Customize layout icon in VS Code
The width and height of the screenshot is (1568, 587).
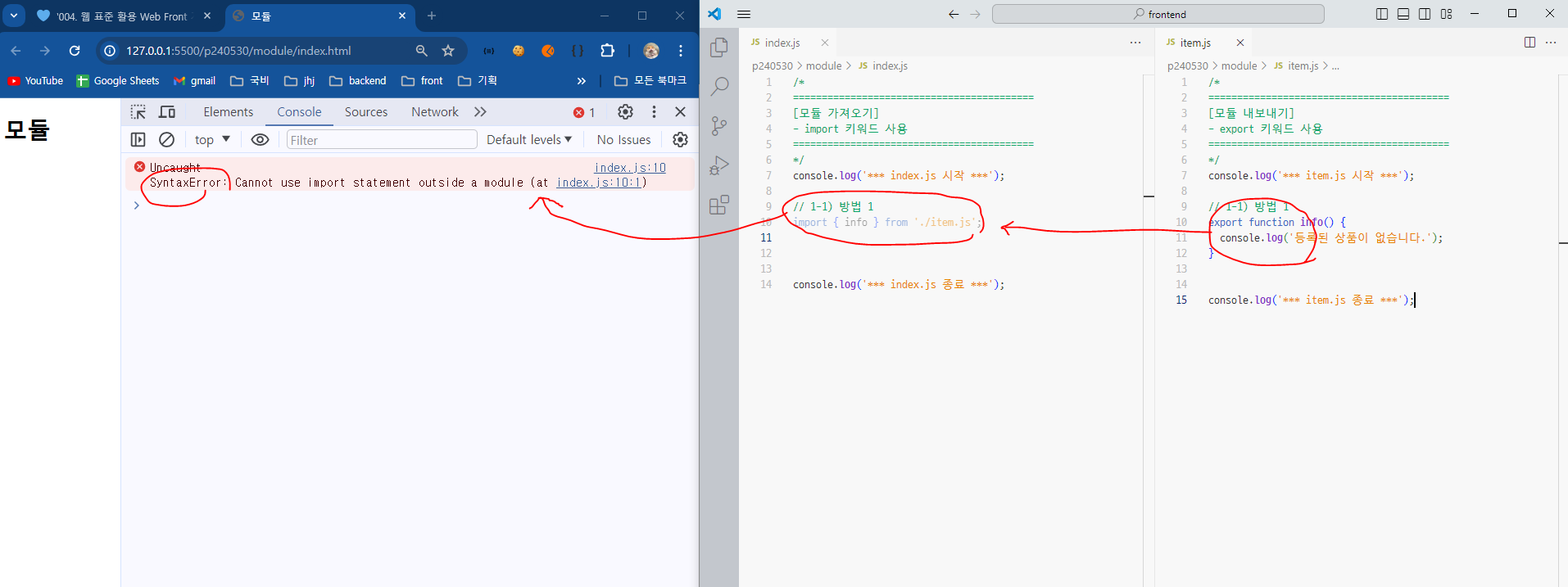click(x=1447, y=14)
